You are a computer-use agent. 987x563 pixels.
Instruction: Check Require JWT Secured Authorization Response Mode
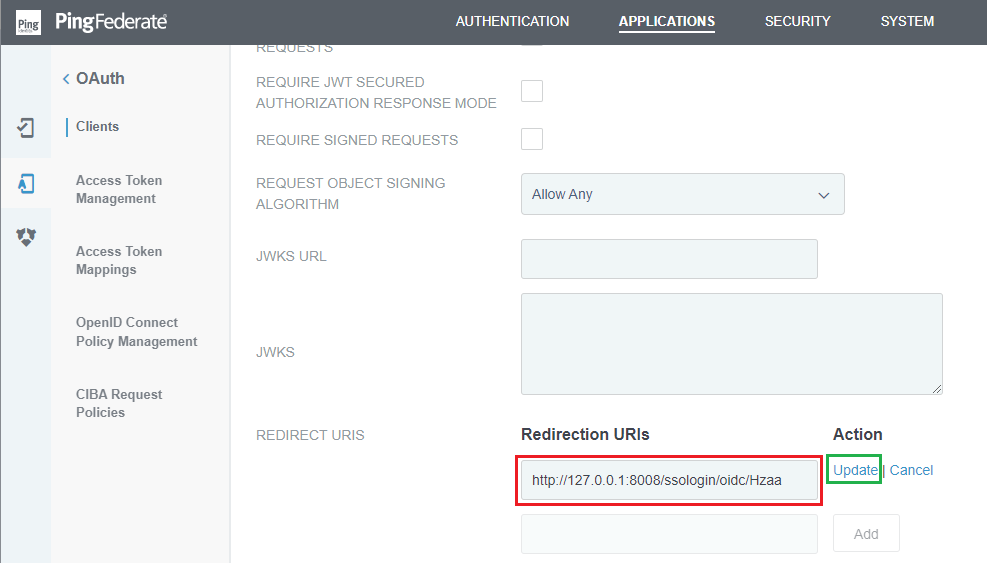[532, 91]
